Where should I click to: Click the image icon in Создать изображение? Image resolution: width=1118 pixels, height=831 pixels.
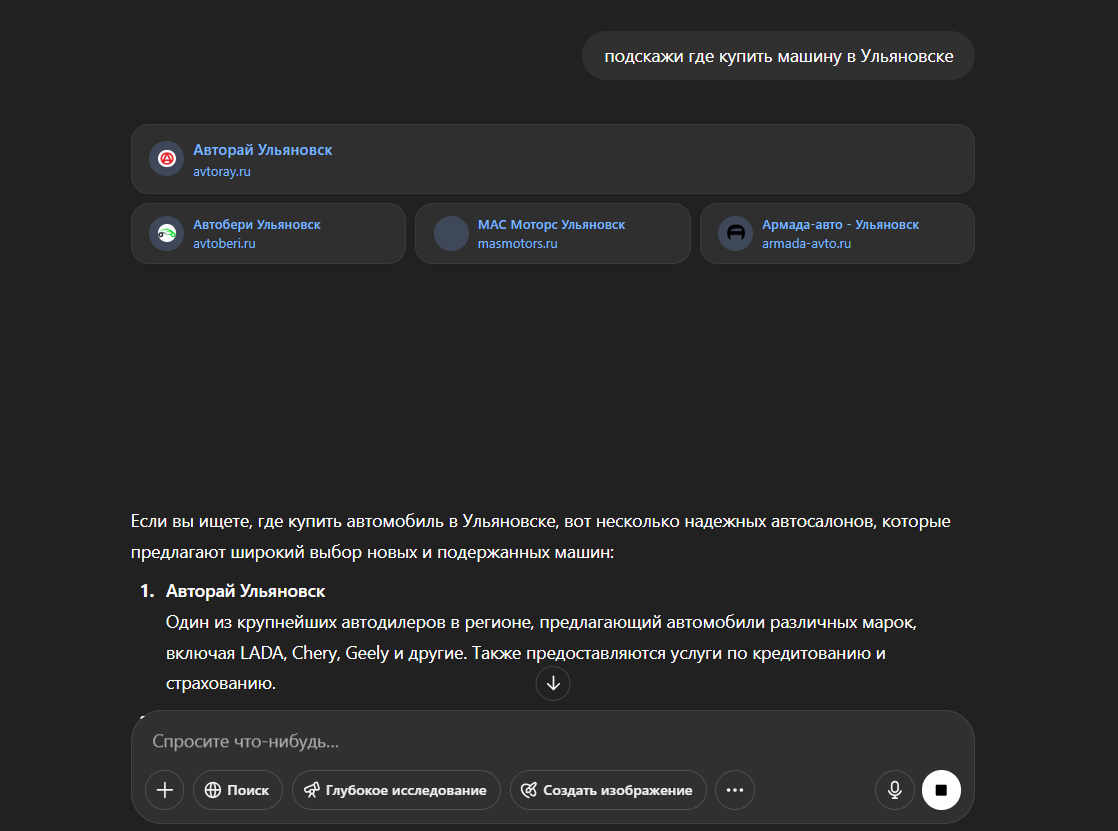pos(529,790)
